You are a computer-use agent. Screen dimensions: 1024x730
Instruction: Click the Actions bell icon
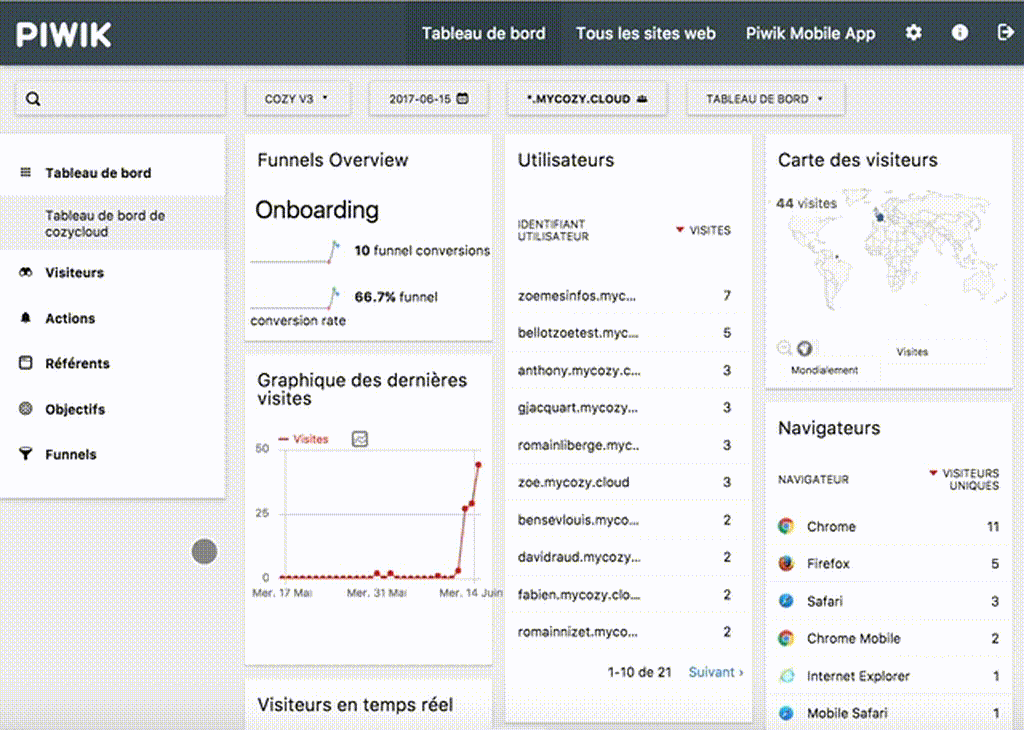pyautogui.click(x=25, y=317)
